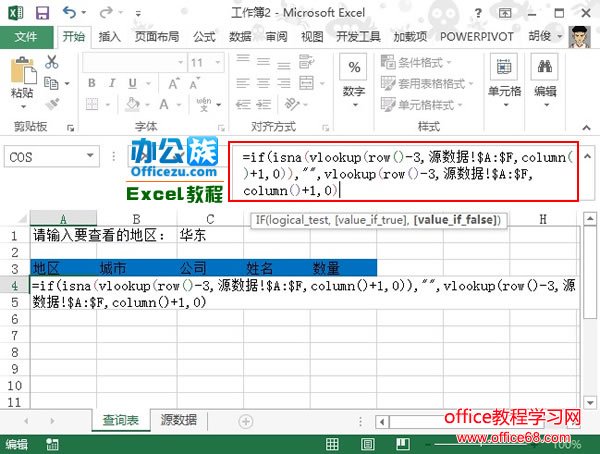Switch to the 源数据 sheet tab
The width and height of the screenshot is (600, 454).
pyautogui.click(x=178, y=420)
